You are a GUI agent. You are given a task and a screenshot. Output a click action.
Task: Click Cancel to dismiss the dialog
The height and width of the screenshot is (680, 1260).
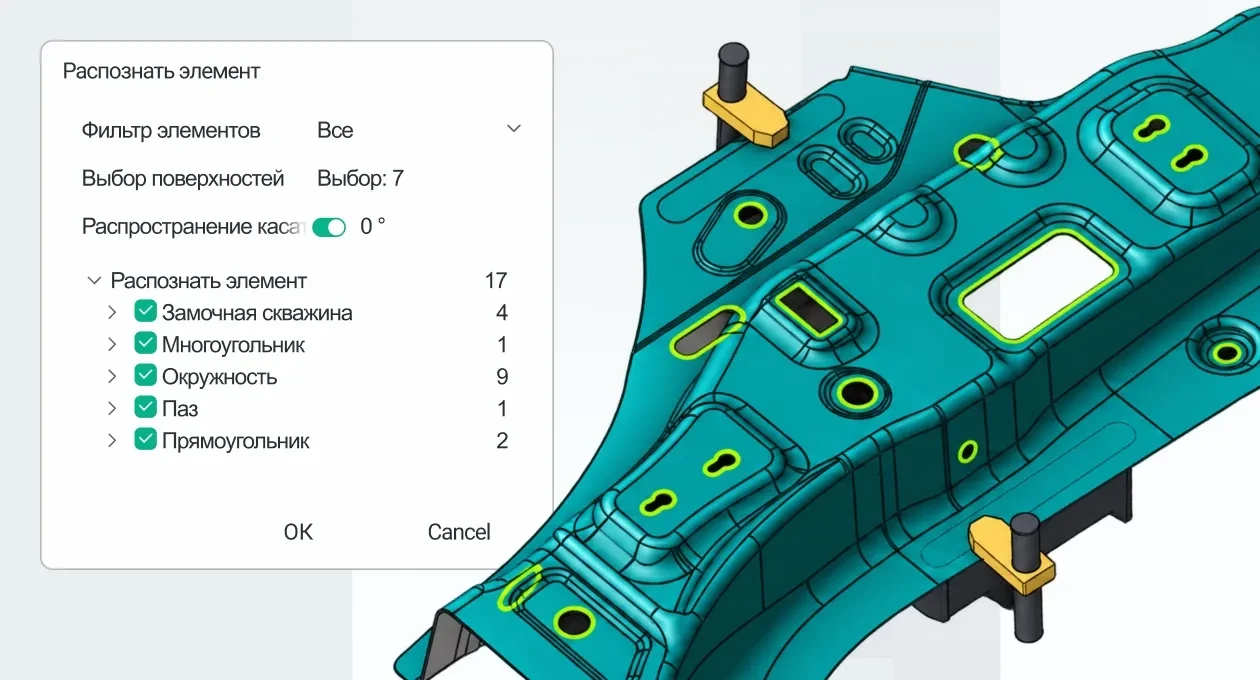point(459,532)
